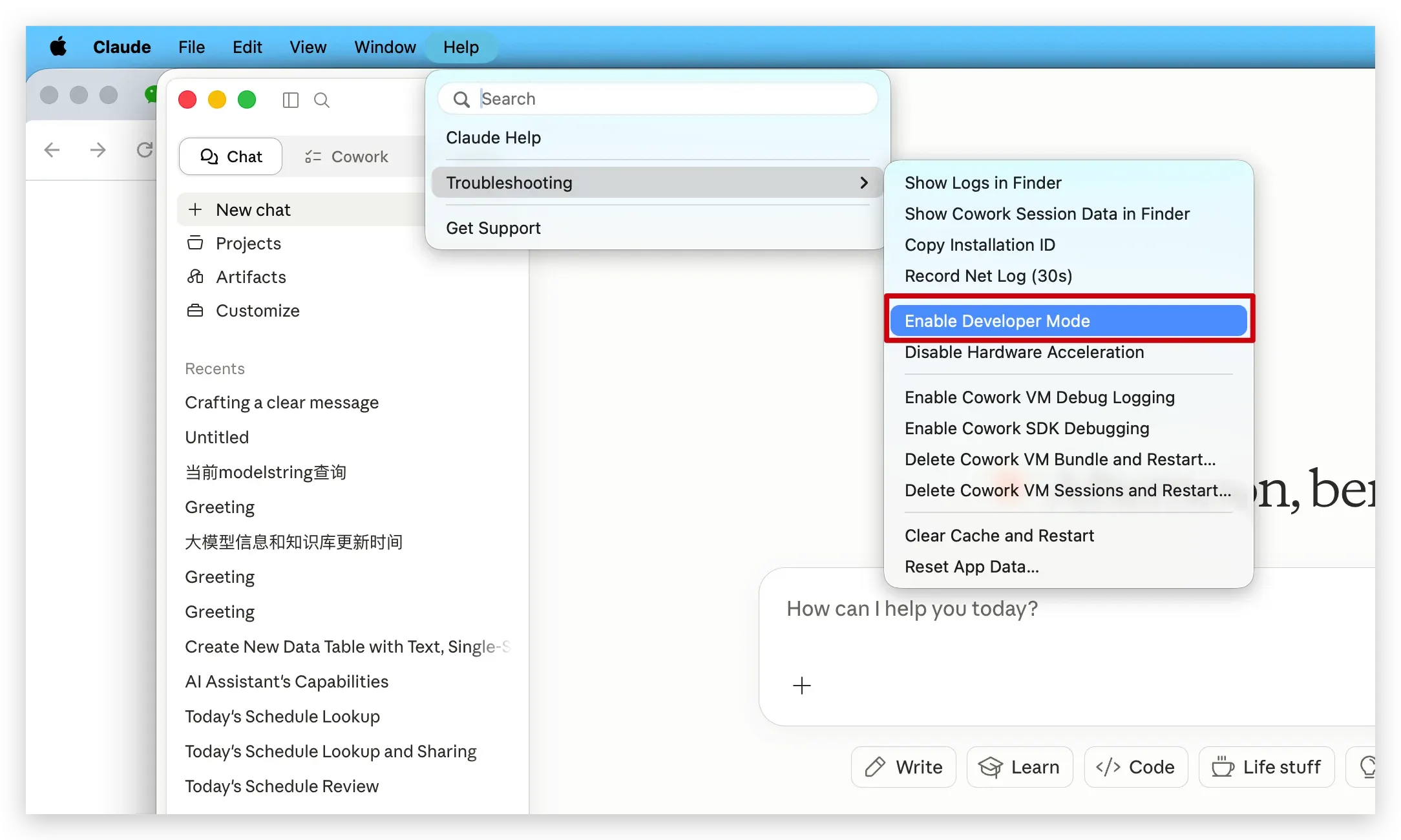Click the forward arrow in background window
The image size is (1401, 840).
click(x=98, y=150)
